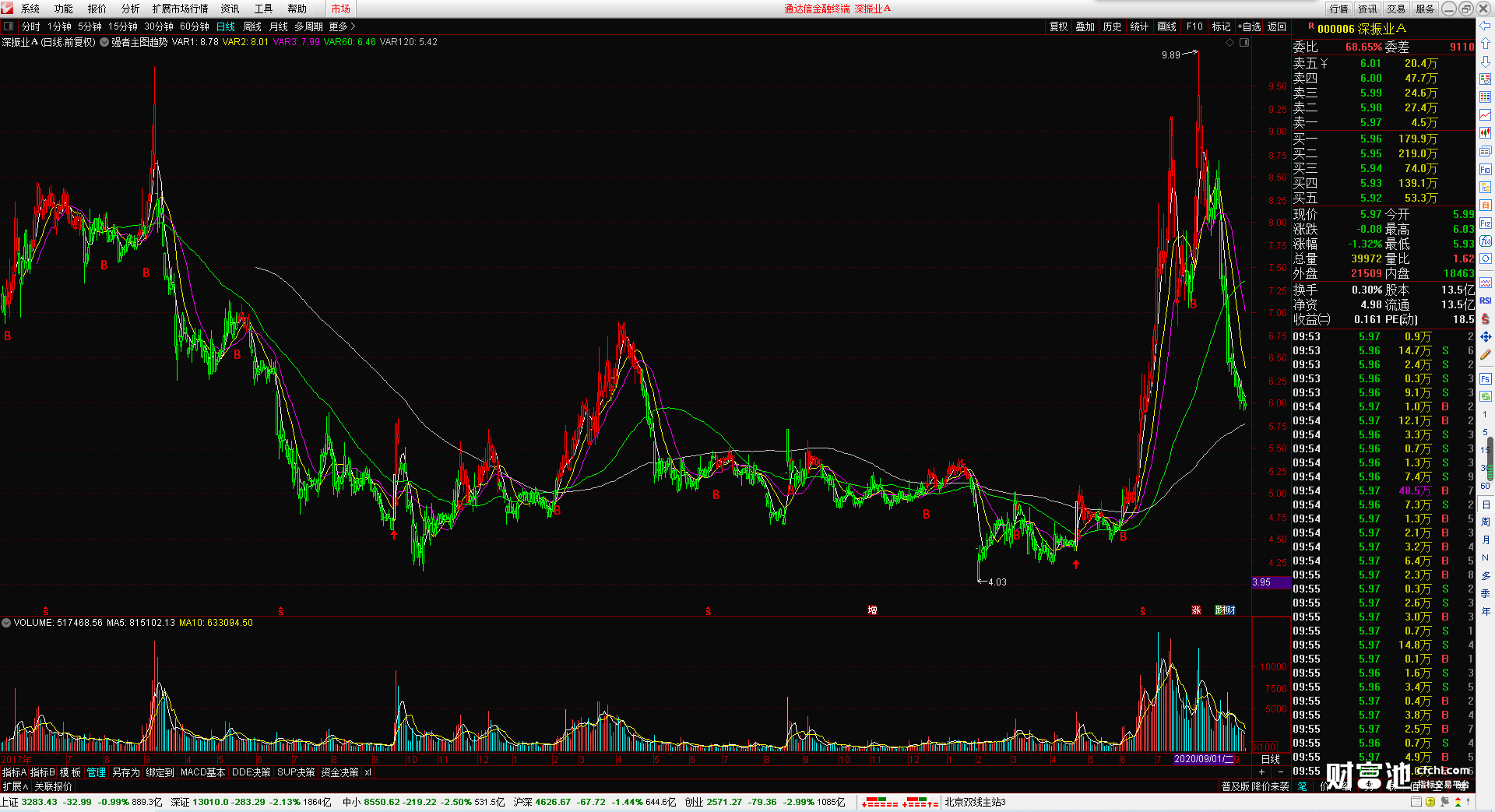Click the purple 3.95 price axis marker

1271,582
